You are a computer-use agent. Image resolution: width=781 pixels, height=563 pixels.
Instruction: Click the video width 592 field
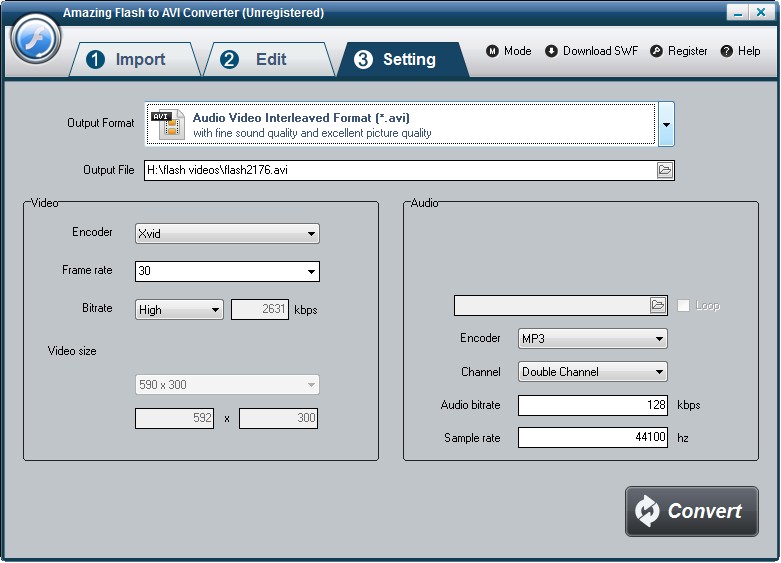pyautogui.click(x=174, y=418)
